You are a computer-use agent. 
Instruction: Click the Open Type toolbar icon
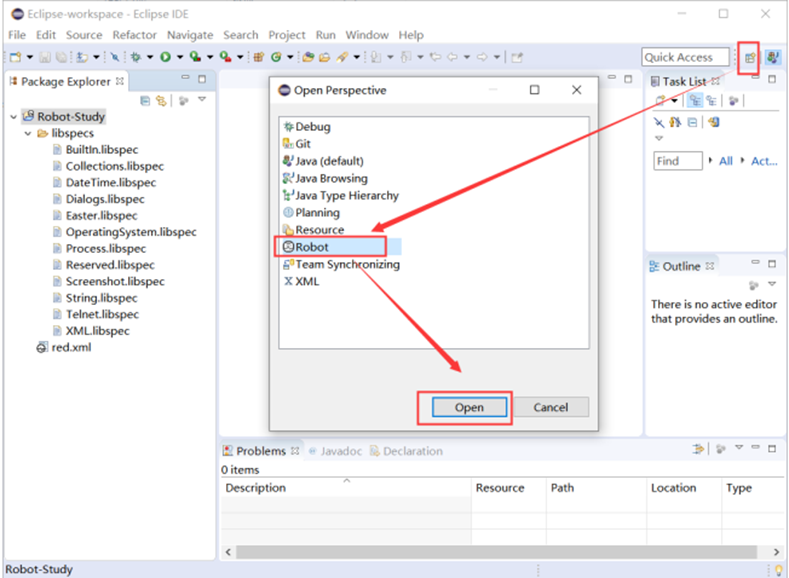308,57
